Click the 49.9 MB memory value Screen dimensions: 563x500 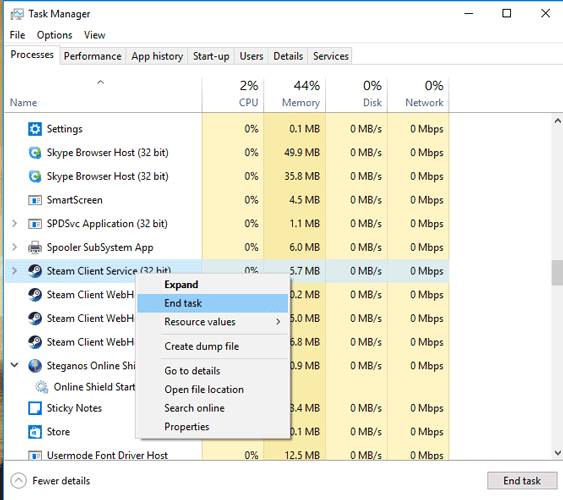pyautogui.click(x=302, y=153)
